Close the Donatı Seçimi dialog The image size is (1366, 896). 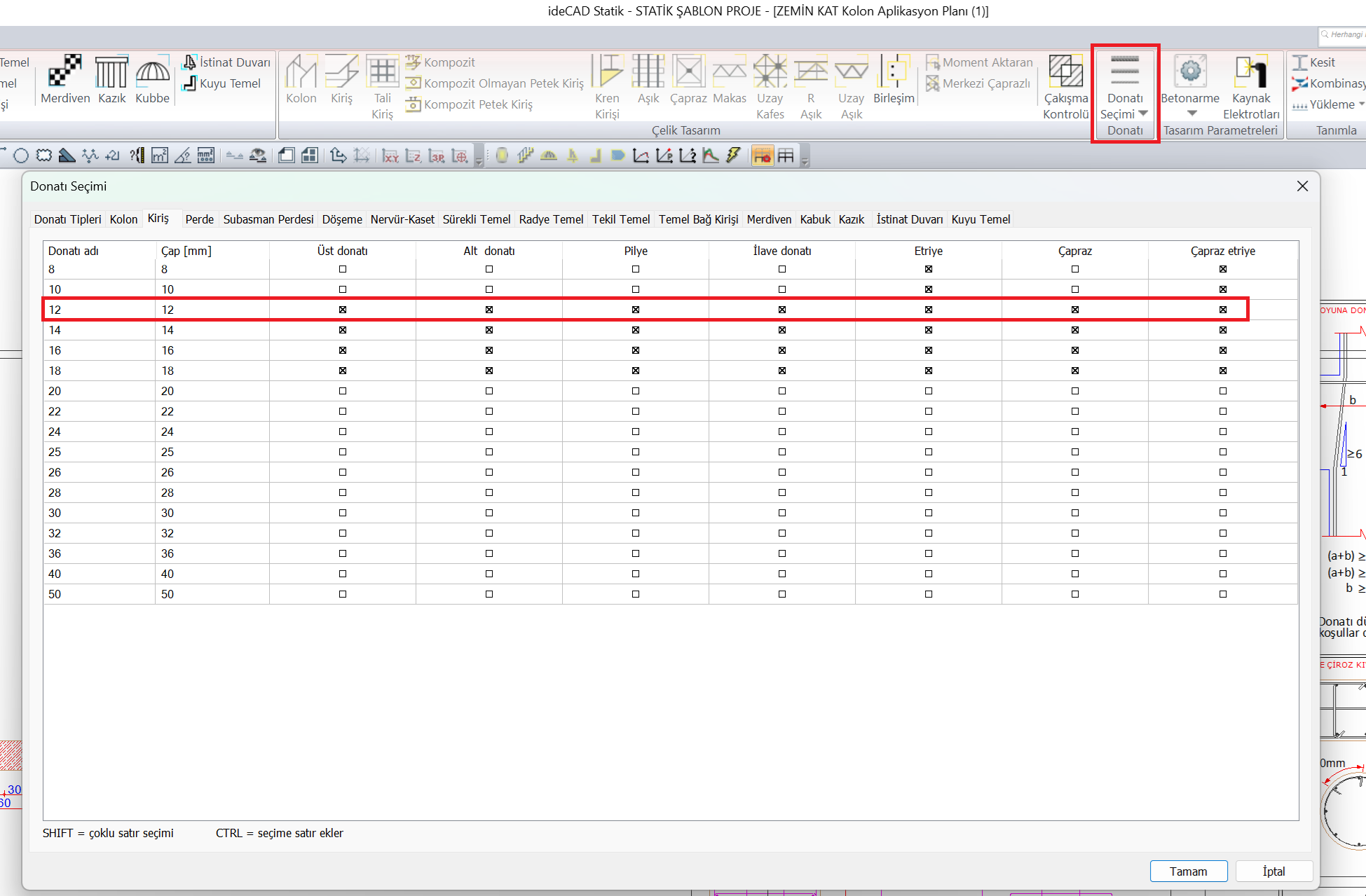(x=1302, y=186)
